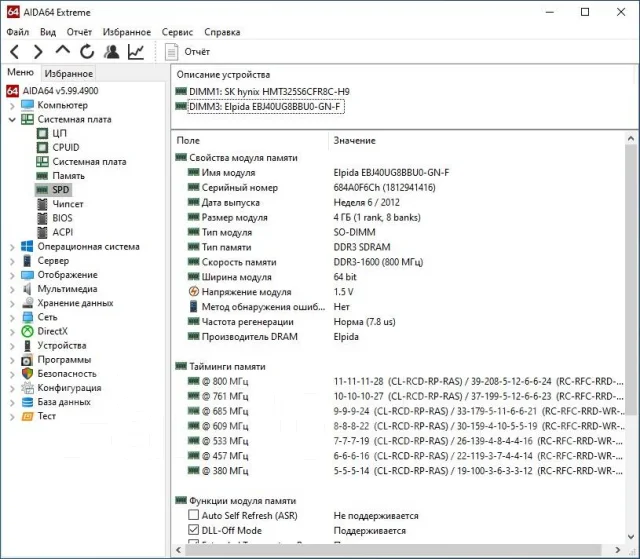The image size is (640, 559).
Task: Open the BIOS tree item
Action: [62, 218]
